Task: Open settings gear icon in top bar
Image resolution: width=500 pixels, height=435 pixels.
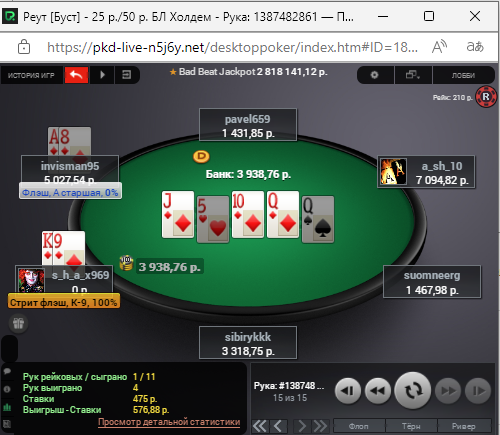Action: pos(375,75)
